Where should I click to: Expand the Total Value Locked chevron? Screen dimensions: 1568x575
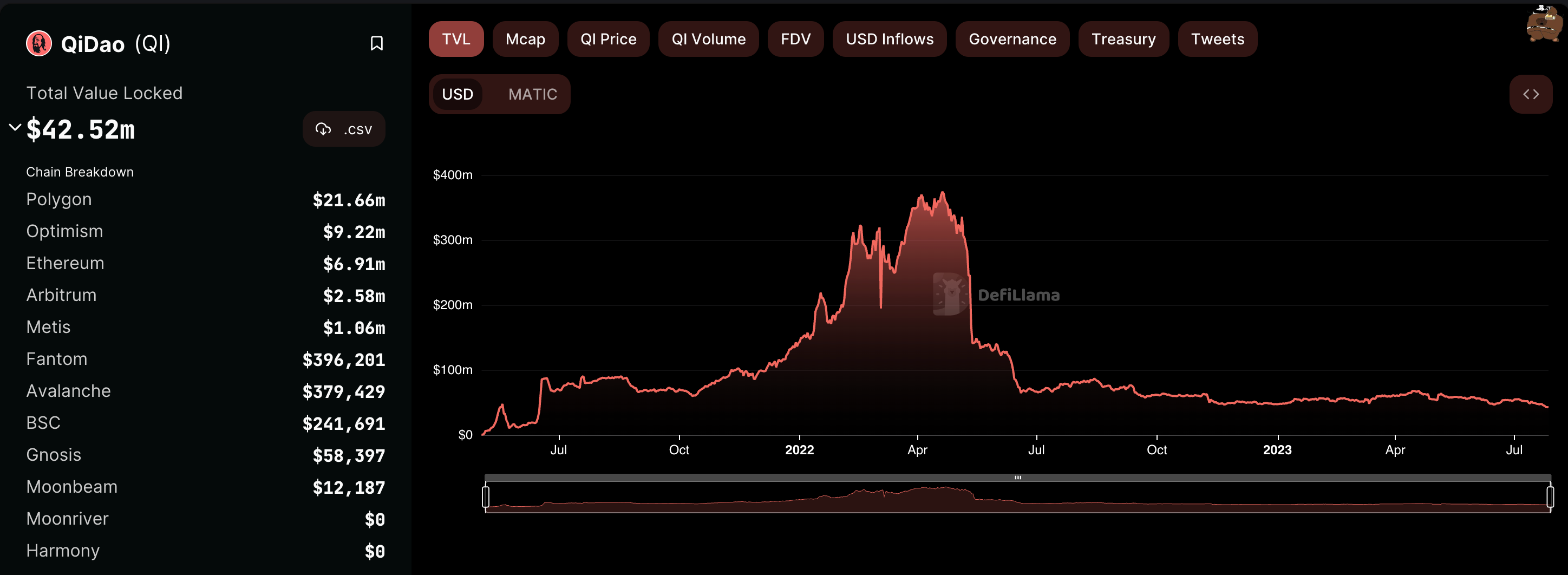(15, 127)
